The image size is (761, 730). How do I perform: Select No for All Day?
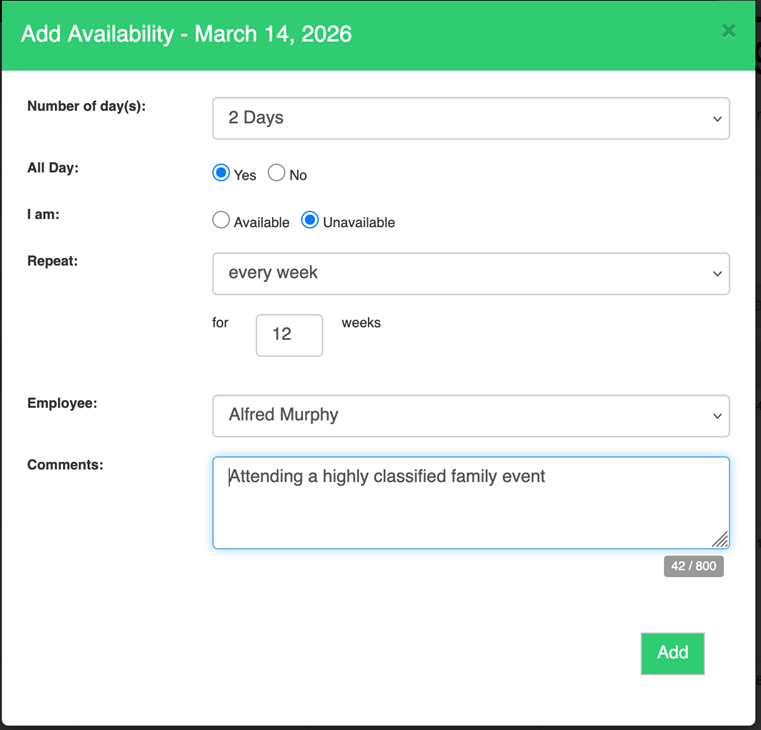[277, 173]
